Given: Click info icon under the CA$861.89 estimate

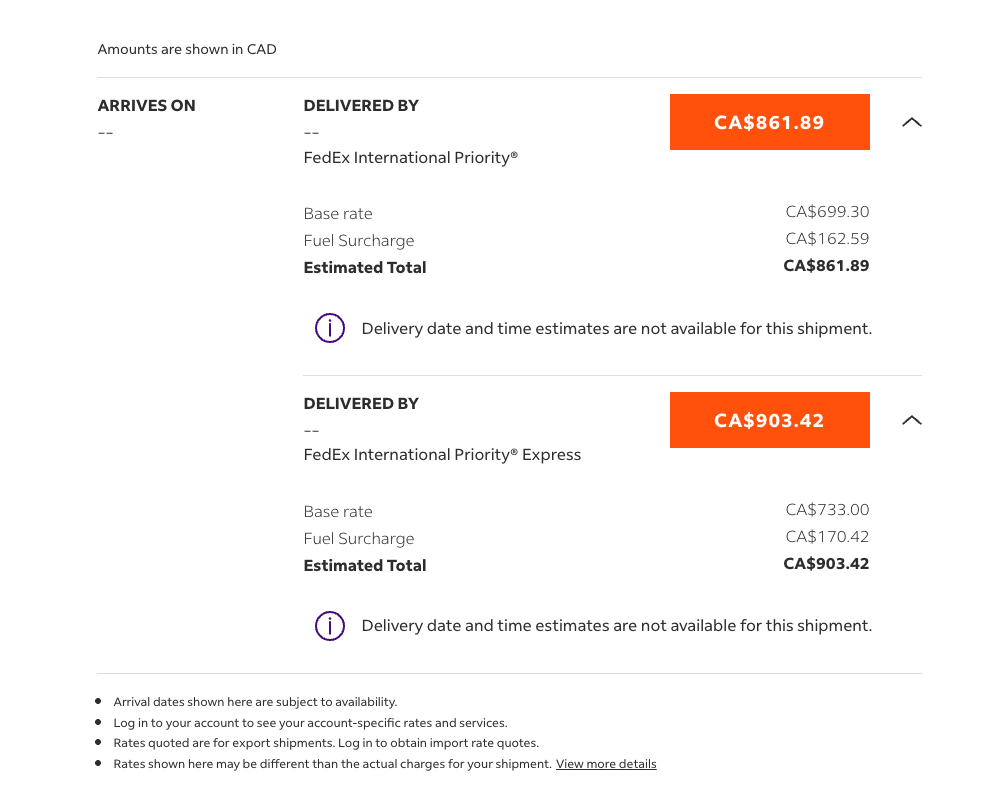Looking at the screenshot, I should coord(330,328).
